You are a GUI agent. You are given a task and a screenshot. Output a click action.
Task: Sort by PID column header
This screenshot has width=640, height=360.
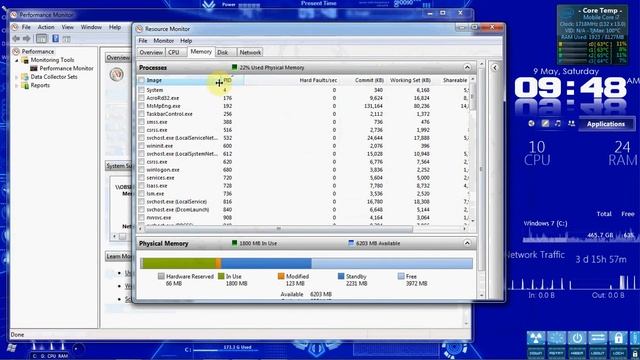pyautogui.click(x=227, y=80)
